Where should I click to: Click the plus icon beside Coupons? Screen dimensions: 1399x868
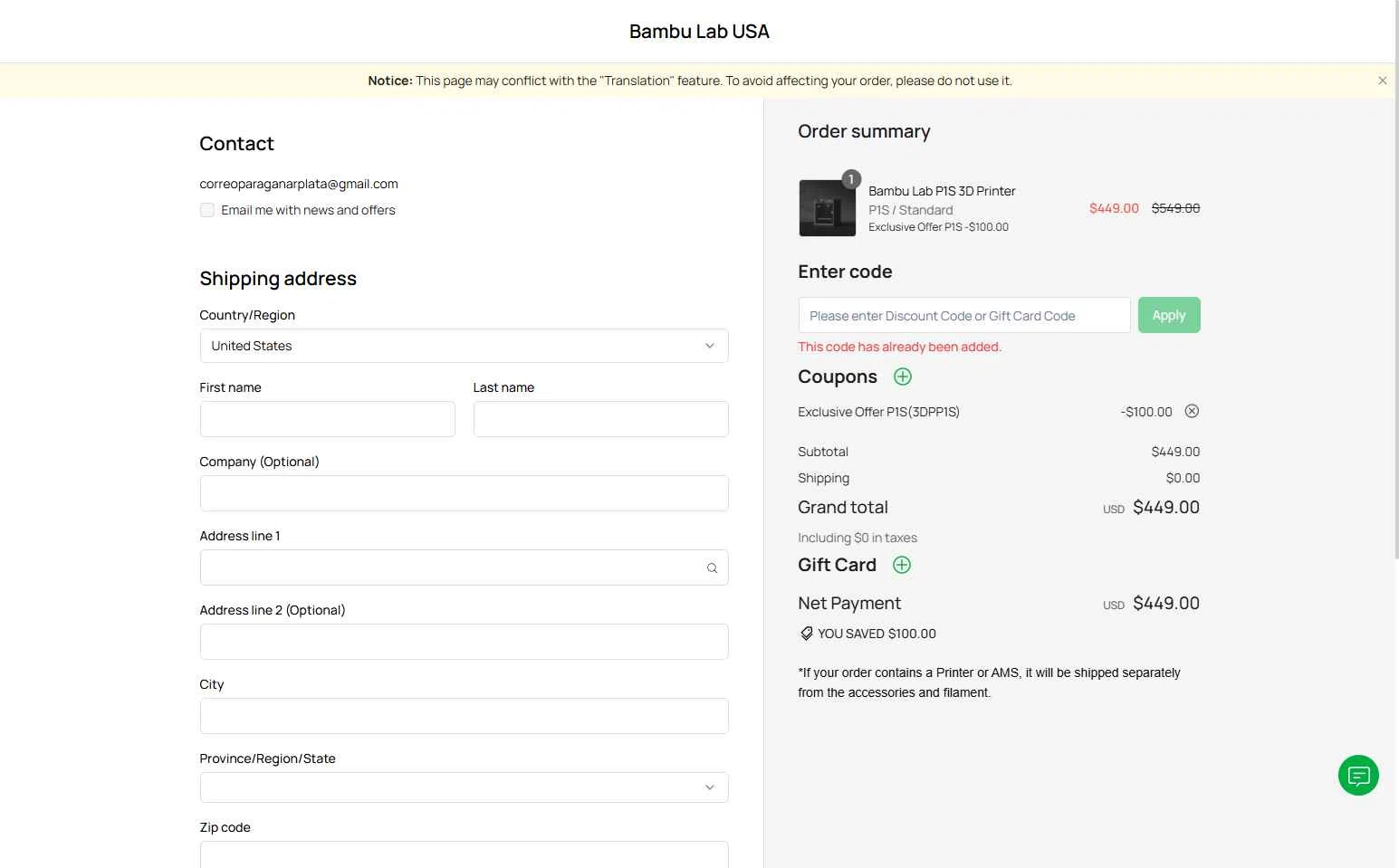[x=903, y=377]
